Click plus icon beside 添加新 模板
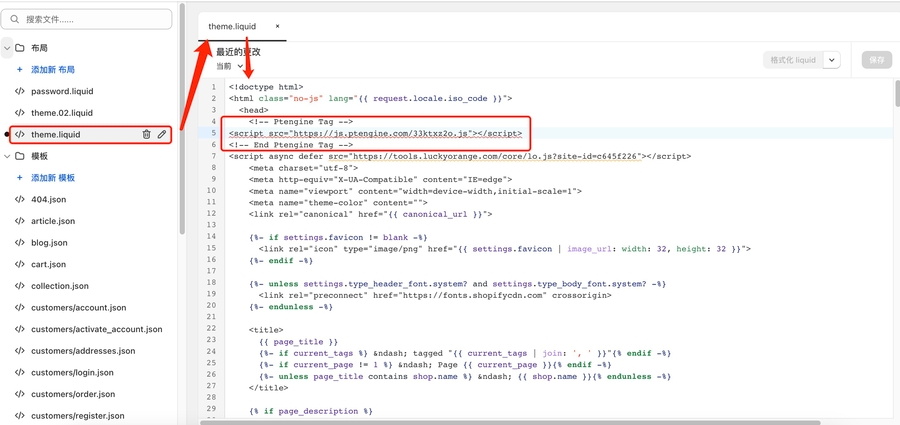Image resolution: width=900 pixels, height=425 pixels. [20, 178]
